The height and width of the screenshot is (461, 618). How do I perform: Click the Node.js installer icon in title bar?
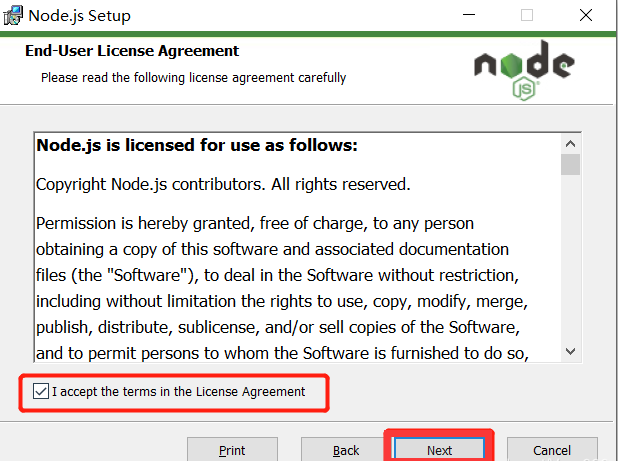pos(13,16)
